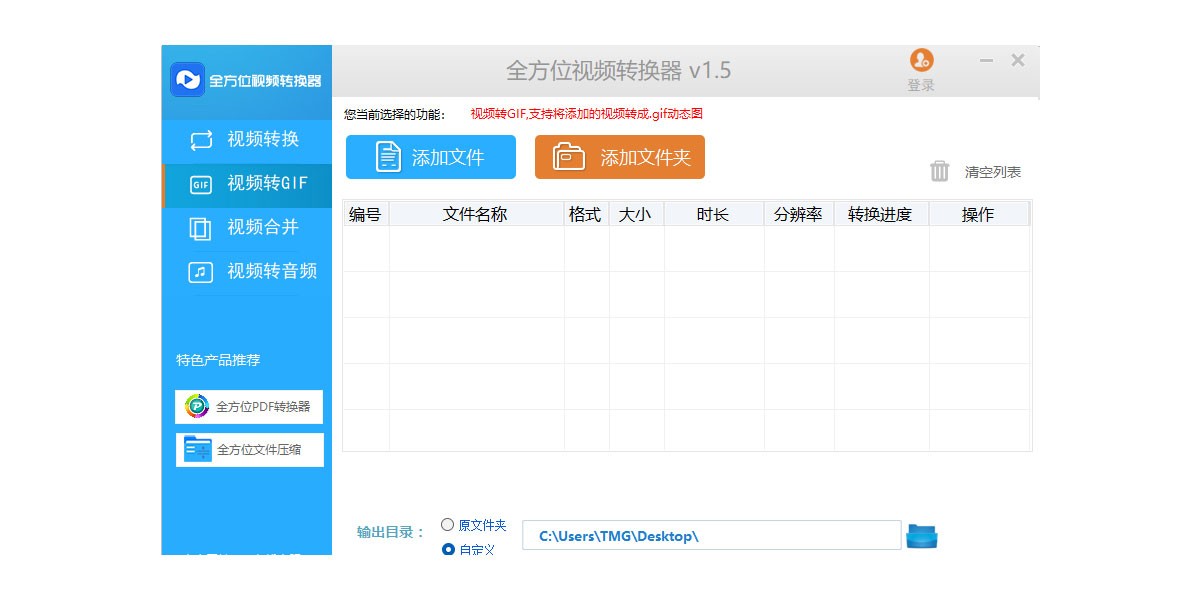Click the 时长 column header
This screenshot has height=600, width=1200.
point(714,214)
